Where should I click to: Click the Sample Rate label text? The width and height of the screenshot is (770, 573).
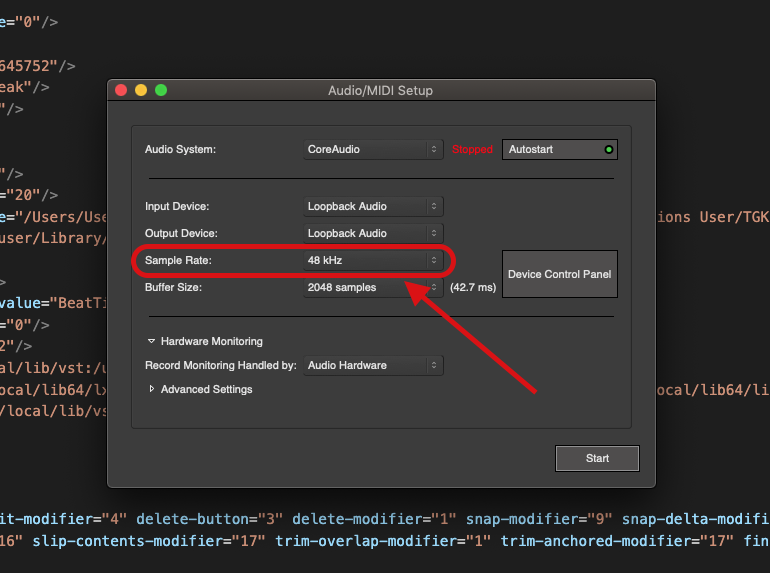(179, 260)
